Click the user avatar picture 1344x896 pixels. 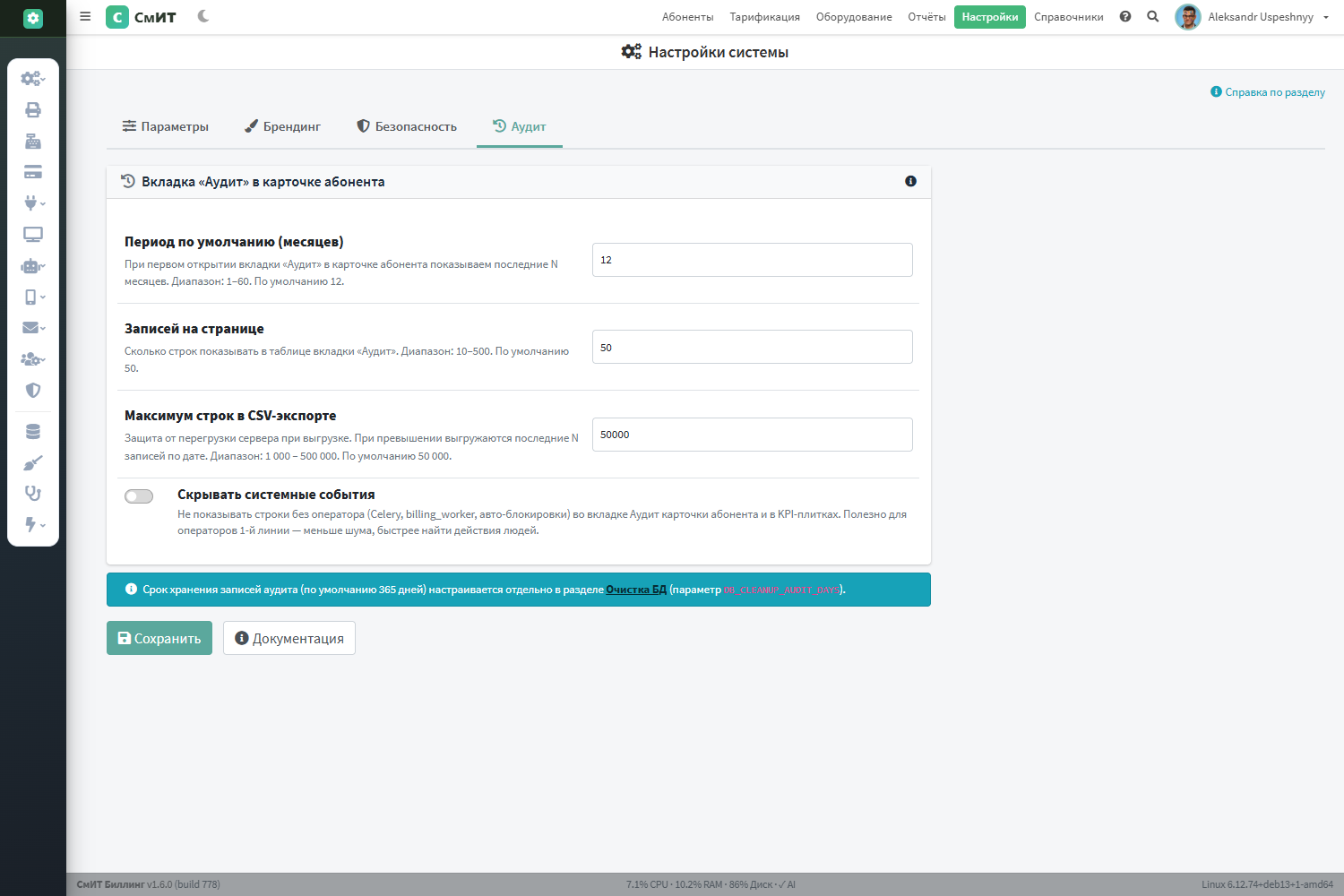coord(1188,17)
